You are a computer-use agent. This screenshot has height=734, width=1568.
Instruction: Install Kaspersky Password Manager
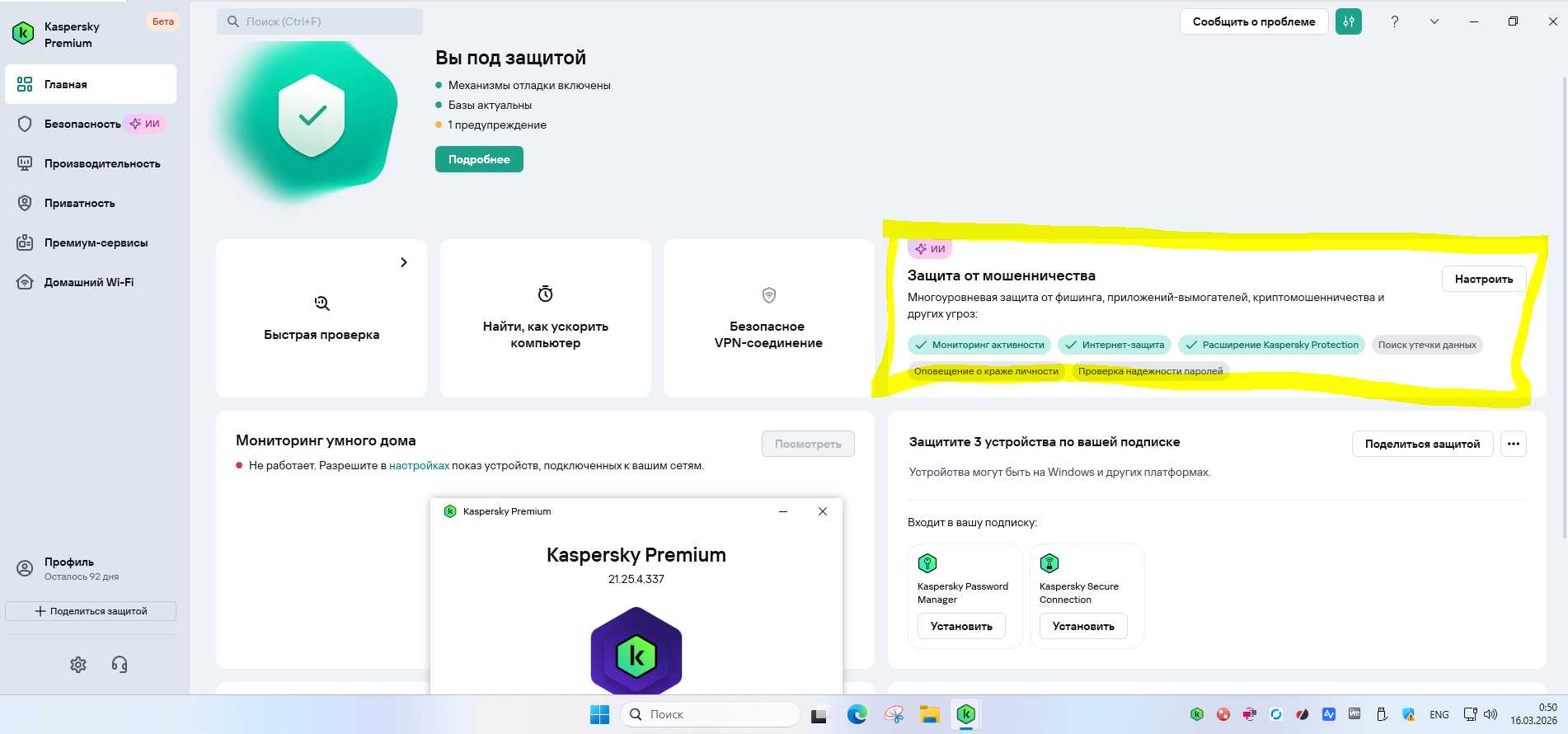961,626
